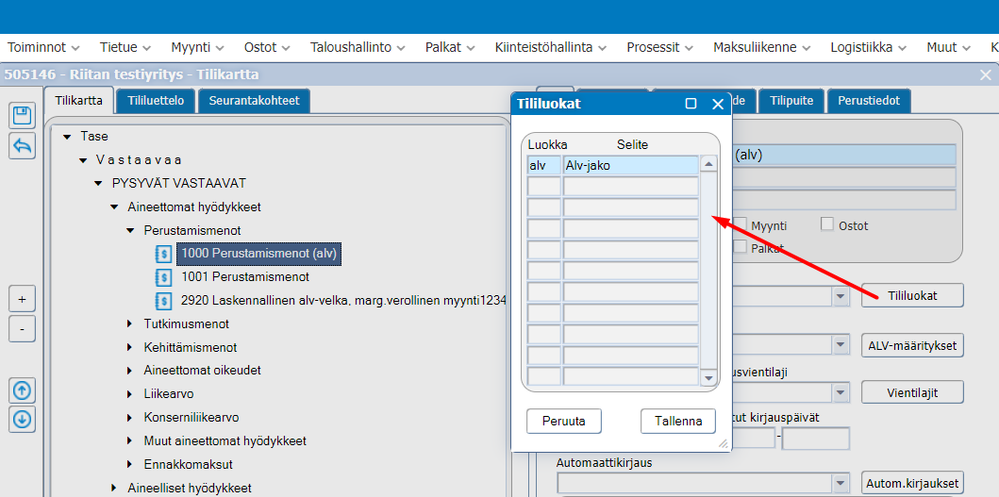Click the minus collapse-all button
The height and width of the screenshot is (497, 999).
(x=22, y=329)
